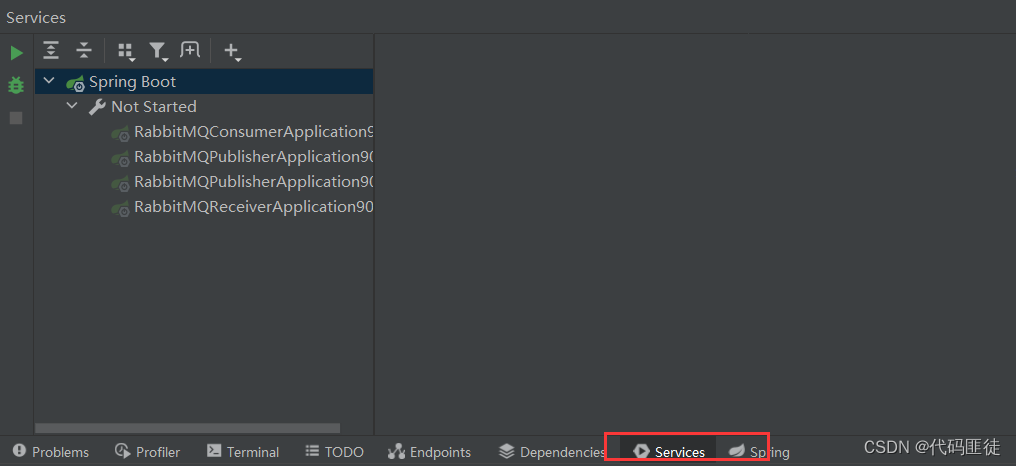Screen dimensions: 1016x466
Task: Open the Terminal tool window tab
Action: 243,452
